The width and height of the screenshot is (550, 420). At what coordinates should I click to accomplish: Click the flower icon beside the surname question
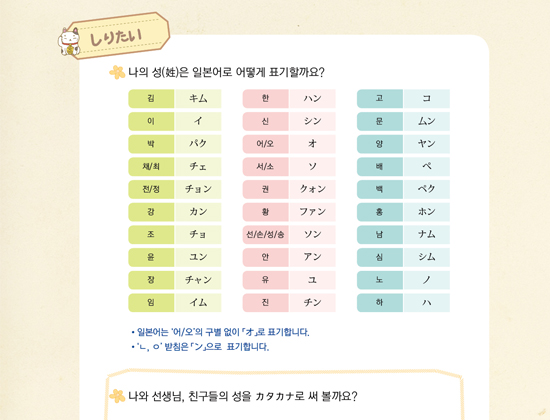point(117,72)
